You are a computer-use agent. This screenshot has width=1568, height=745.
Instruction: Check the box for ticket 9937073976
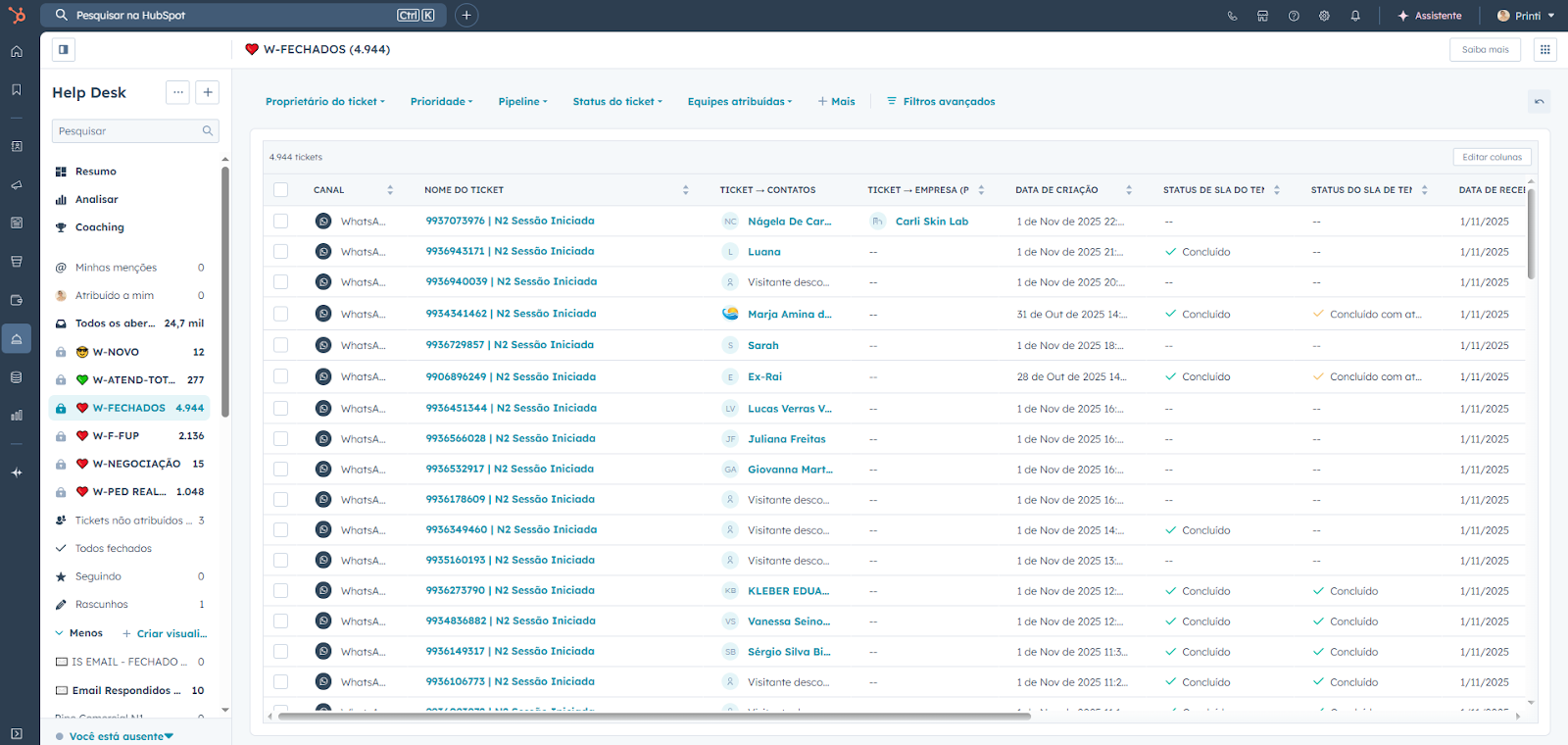click(x=281, y=222)
